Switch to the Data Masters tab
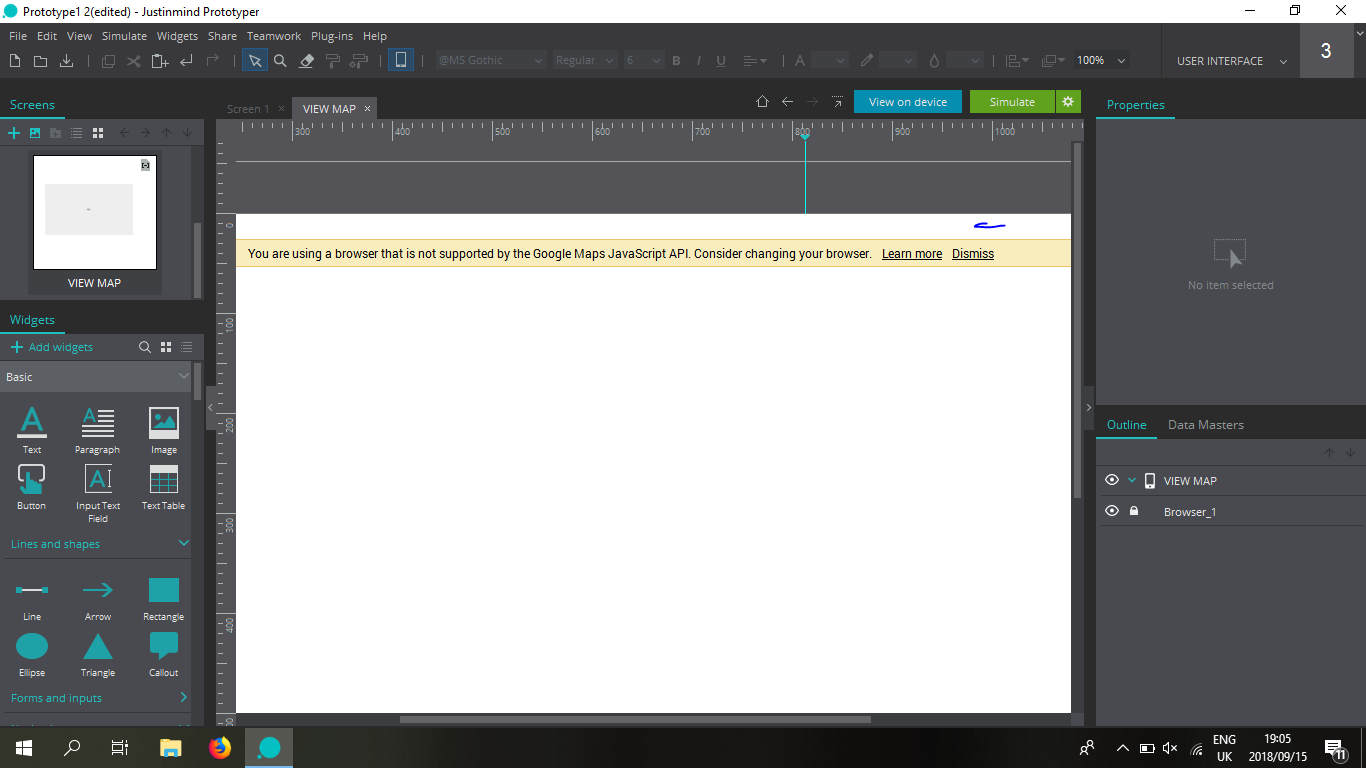This screenshot has width=1366, height=768. click(1206, 425)
